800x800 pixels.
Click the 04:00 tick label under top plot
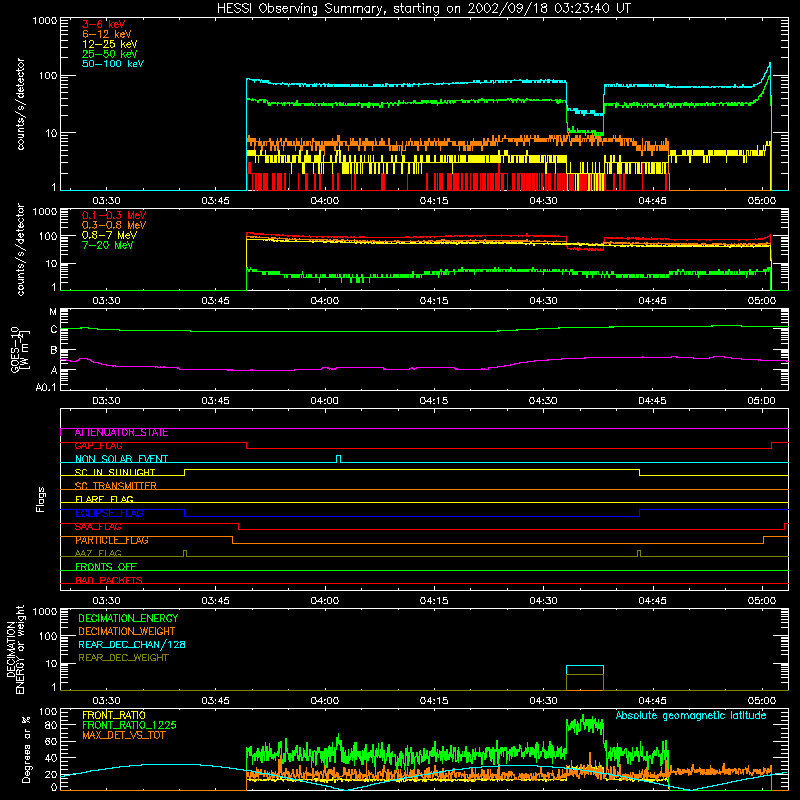tap(324, 201)
